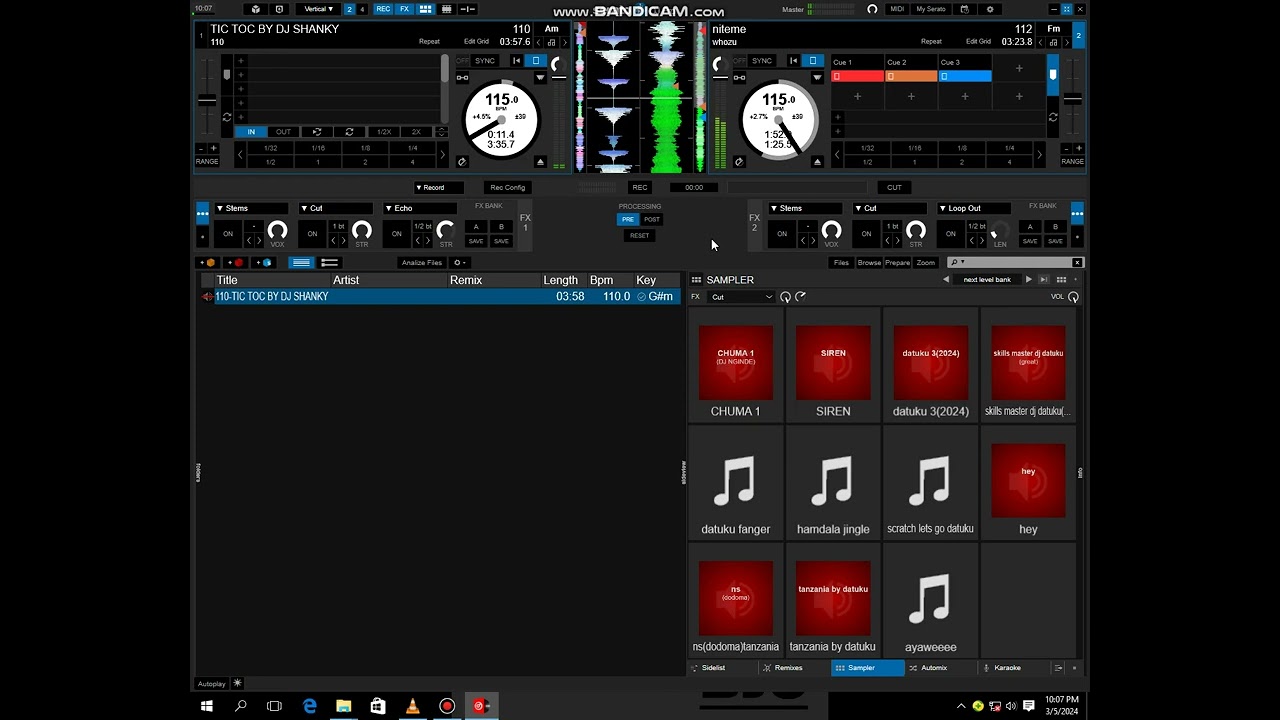Open My Serato
1280x720 pixels.
(931, 9)
